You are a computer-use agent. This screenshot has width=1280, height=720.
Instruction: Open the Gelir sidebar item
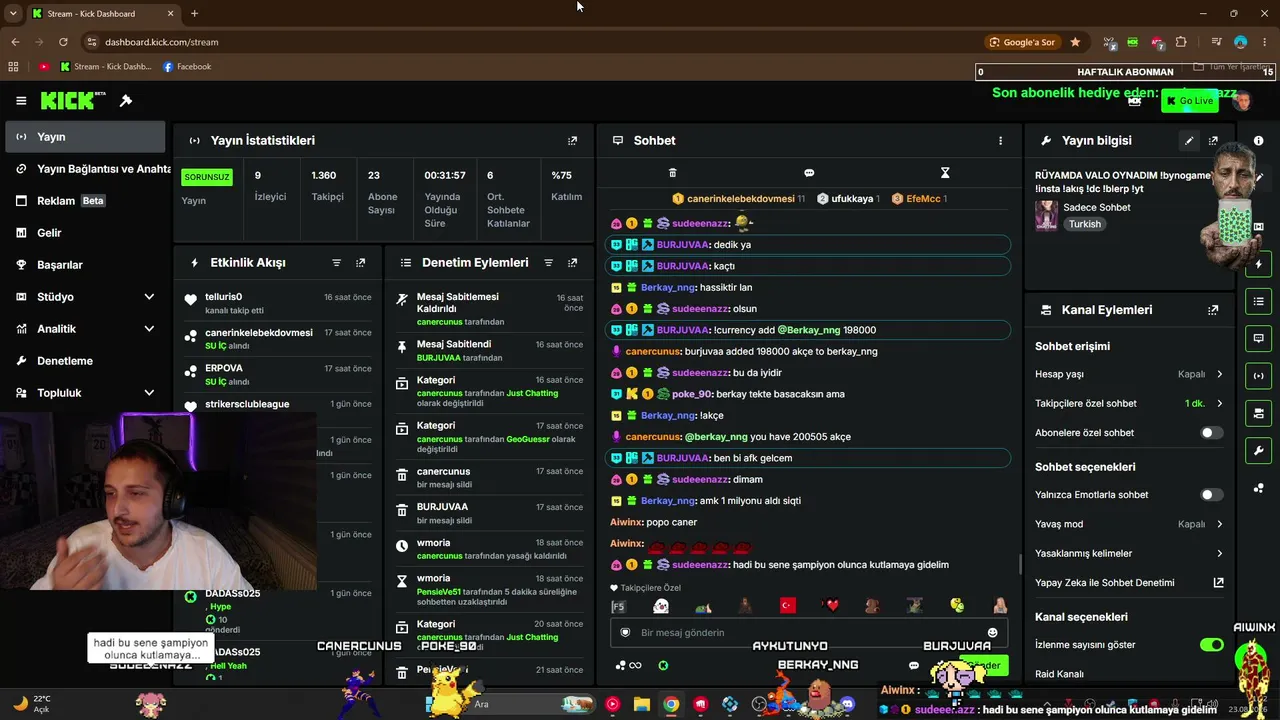click(85, 233)
